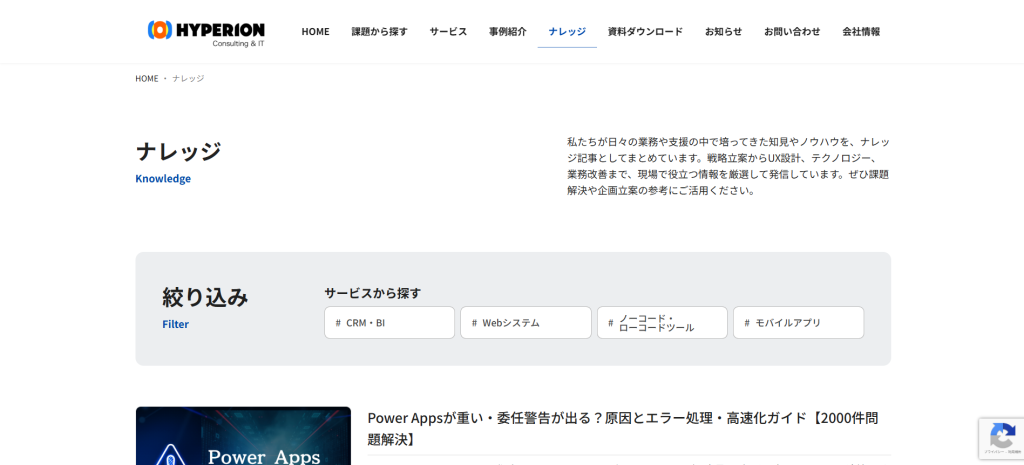Click the reCAPTCHA badge icon
The width and height of the screenshot is (1024, 465).
1001,436
